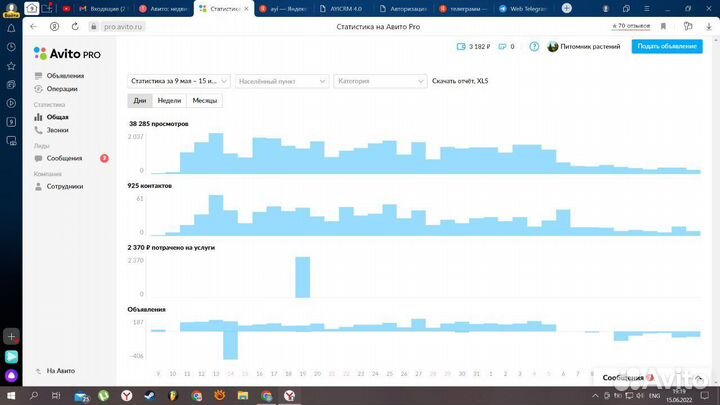
Task: Click the Avito PRO logo
Action: point(67,53)
